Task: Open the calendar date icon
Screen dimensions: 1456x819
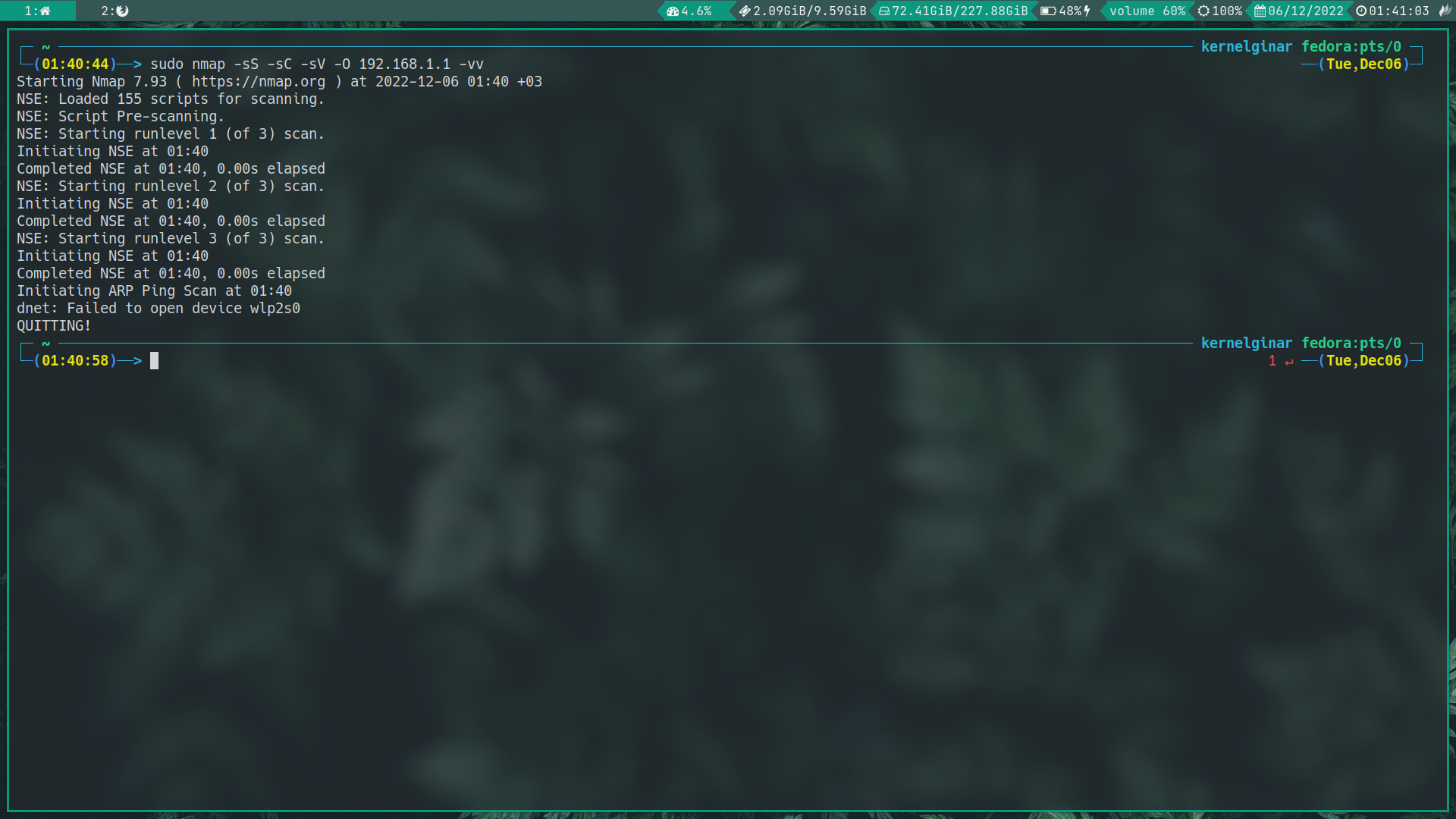Action: (x=1260, y=11)
